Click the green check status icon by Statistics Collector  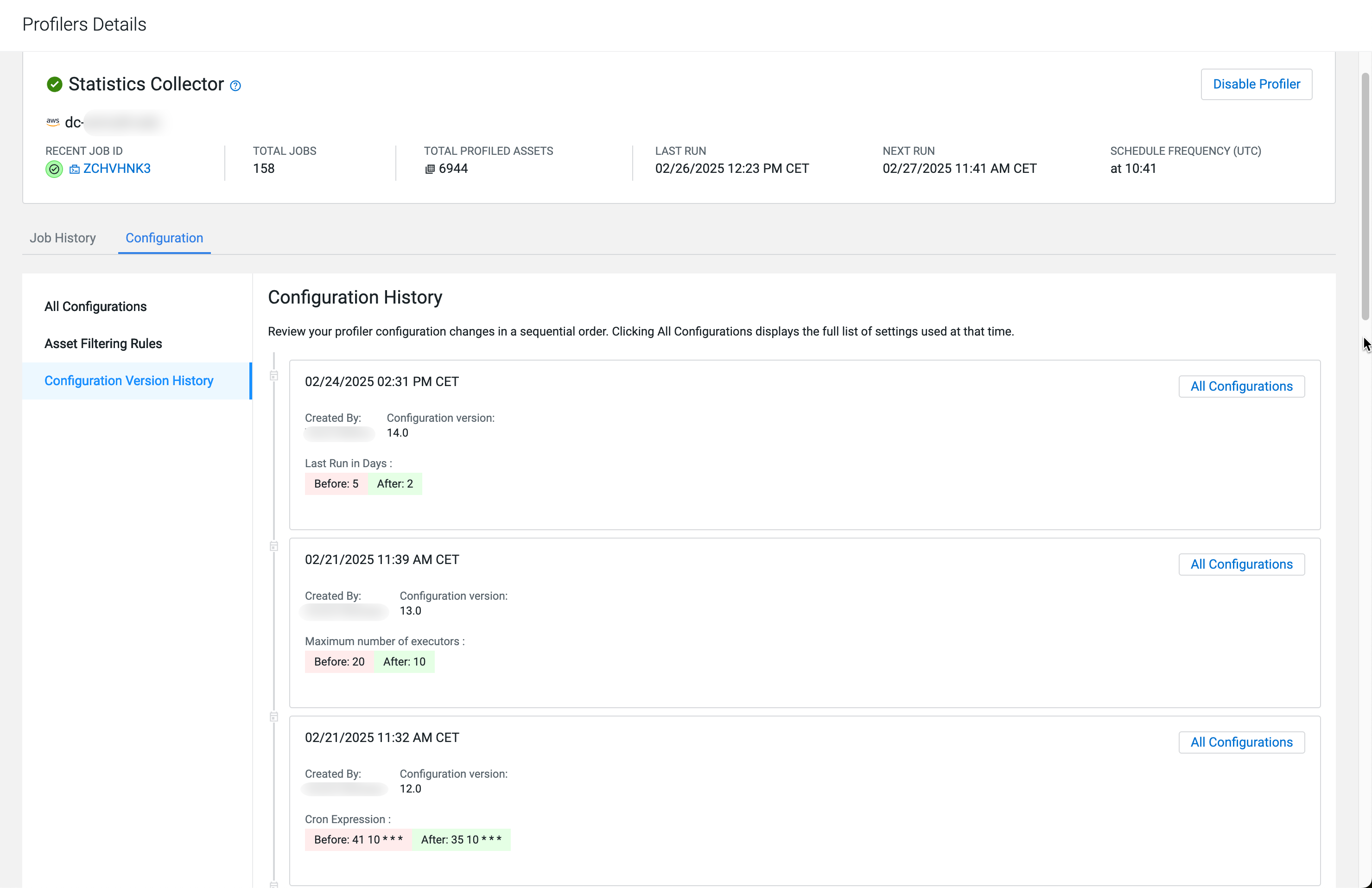(x=54, y=84)
